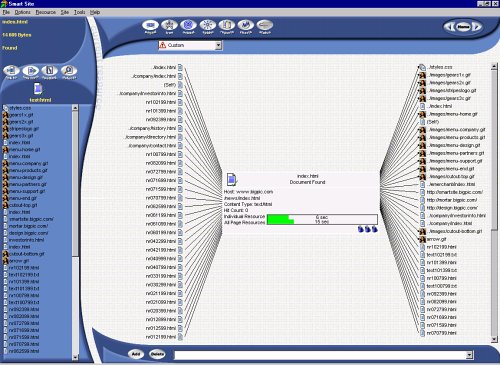500x365 pixels.
Task: Select gears1x.gif in the left sidebar list
Action: coord(21,115)
